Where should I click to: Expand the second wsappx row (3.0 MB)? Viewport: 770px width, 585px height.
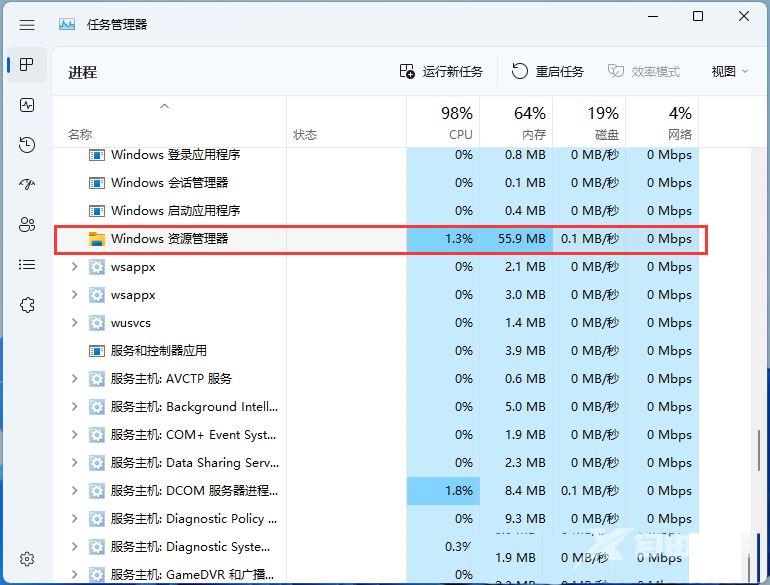[x=75, y=295]
